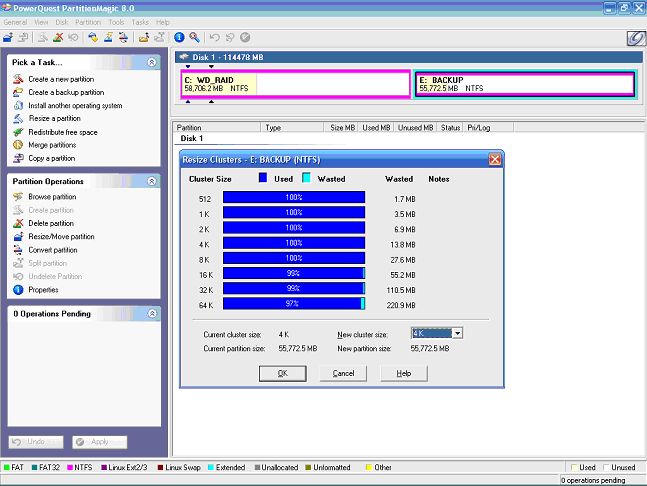
Task: Click the Create a new partition icon
Action: (18, 79)
